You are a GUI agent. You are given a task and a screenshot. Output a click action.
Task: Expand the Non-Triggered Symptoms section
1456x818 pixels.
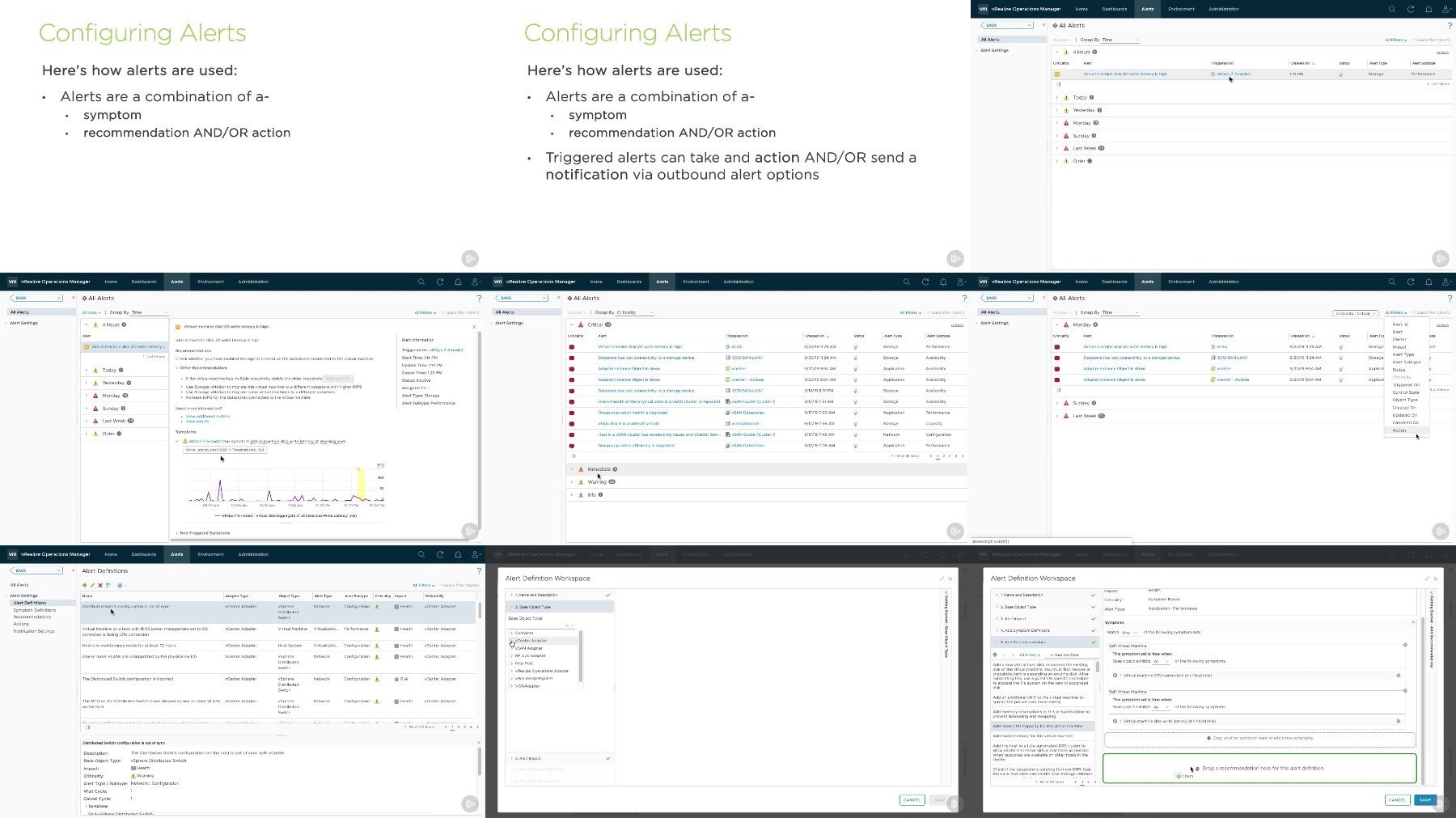coord(177,533)
